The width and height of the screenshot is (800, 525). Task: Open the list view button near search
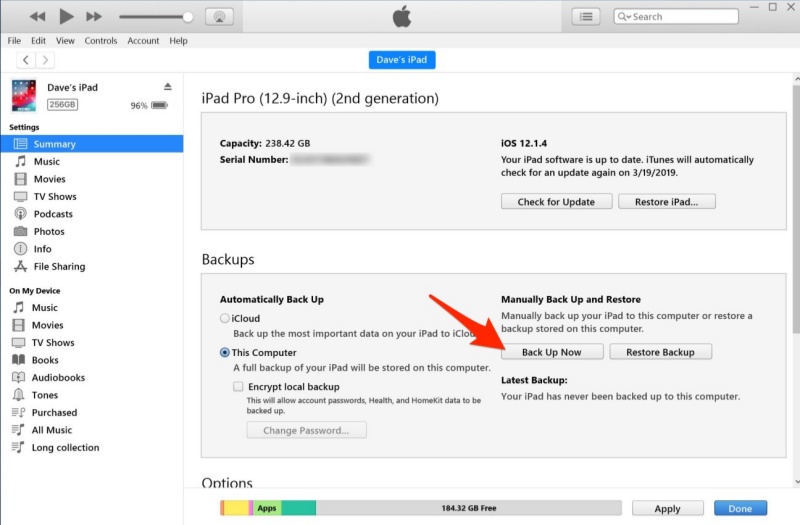point(586,17)
